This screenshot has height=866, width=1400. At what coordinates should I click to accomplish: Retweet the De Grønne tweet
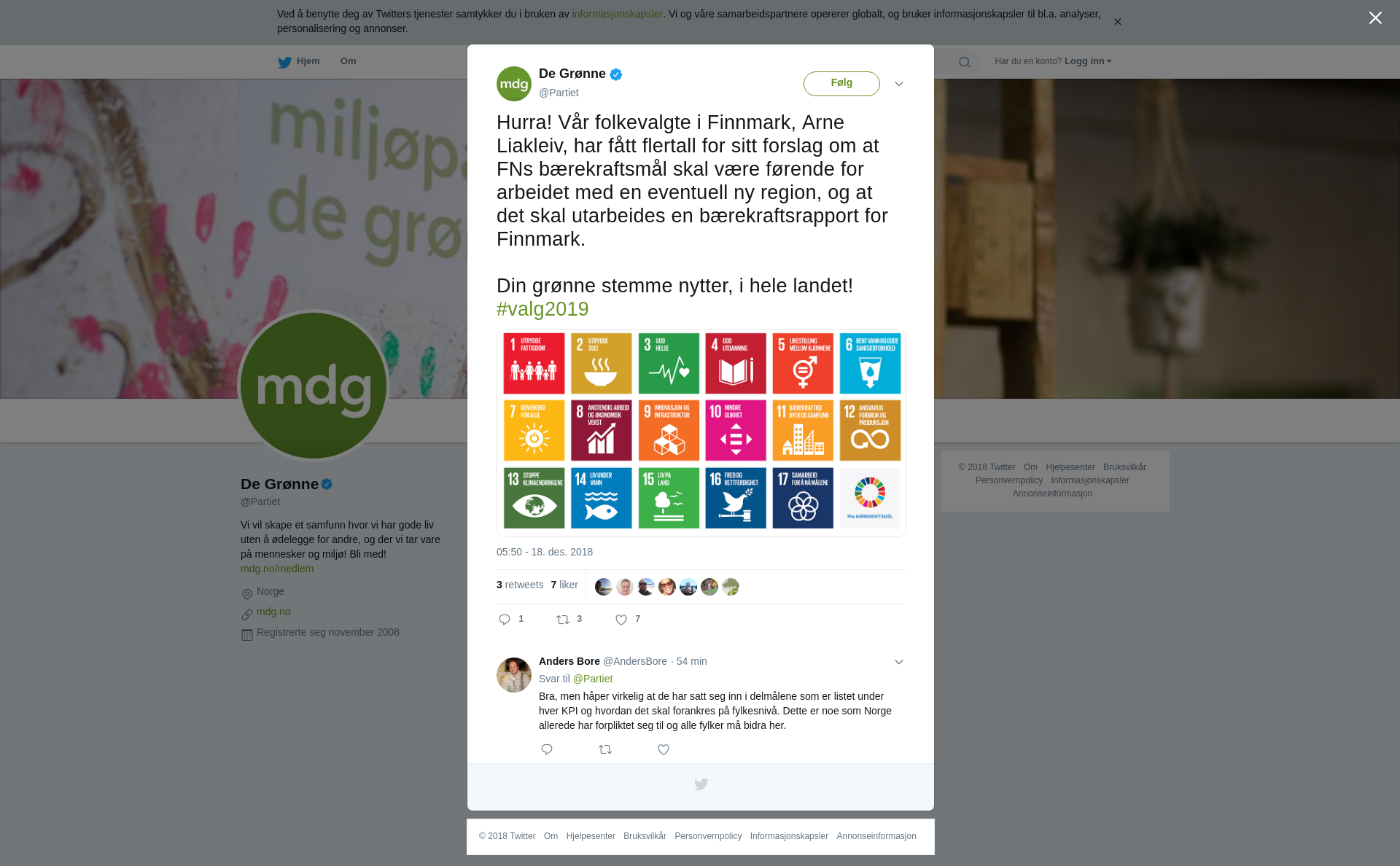[563, 620]
